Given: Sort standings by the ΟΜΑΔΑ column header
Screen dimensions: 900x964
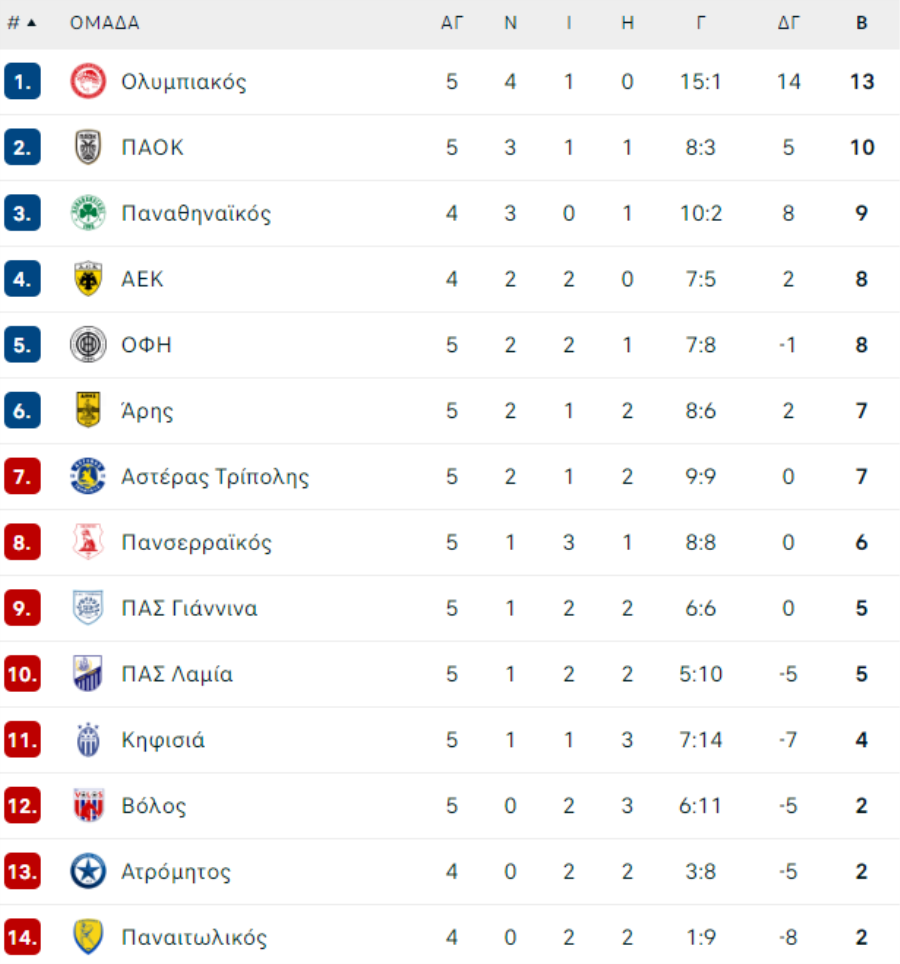Looking at the screenshot, I should click(x=105, y=23).
